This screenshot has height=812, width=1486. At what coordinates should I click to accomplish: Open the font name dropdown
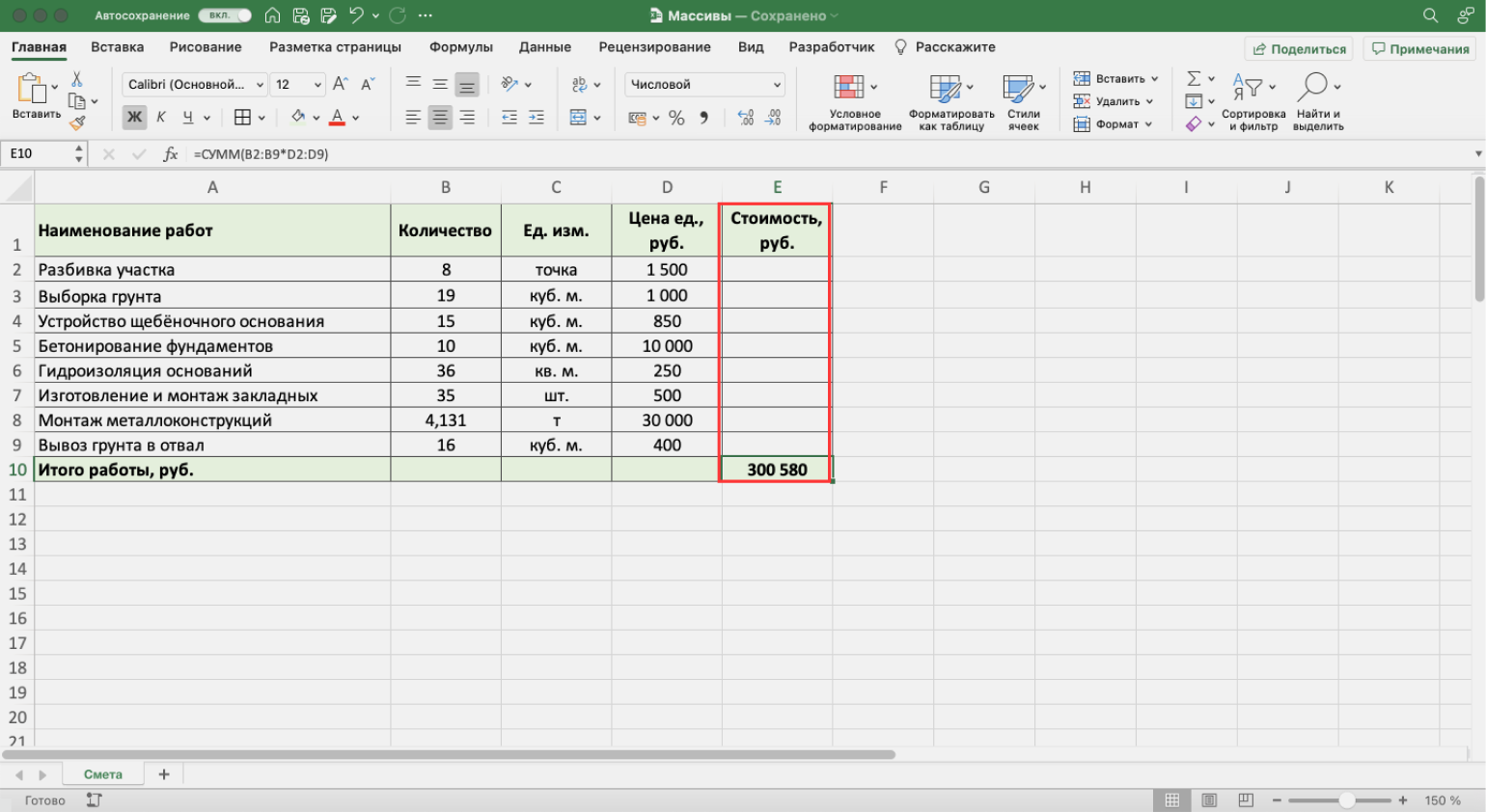tap(195, 85)
